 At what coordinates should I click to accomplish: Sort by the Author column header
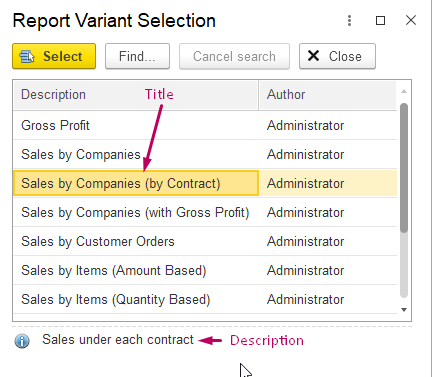click(x=328, y=95)
